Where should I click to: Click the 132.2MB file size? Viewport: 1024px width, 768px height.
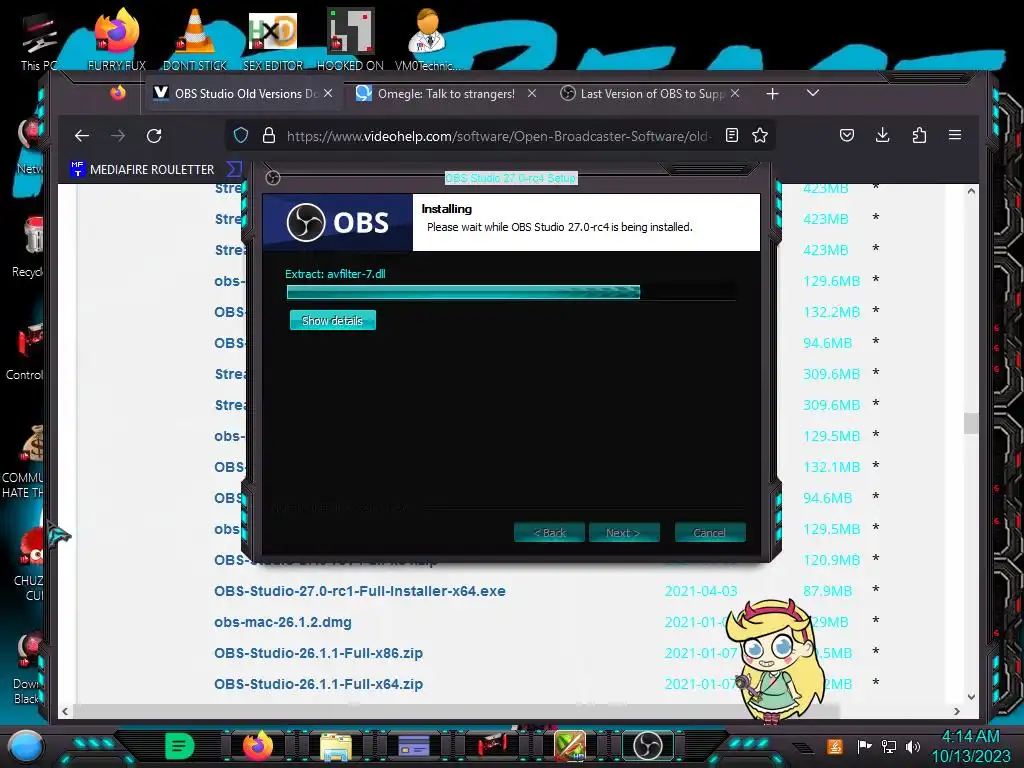(831, 312)
